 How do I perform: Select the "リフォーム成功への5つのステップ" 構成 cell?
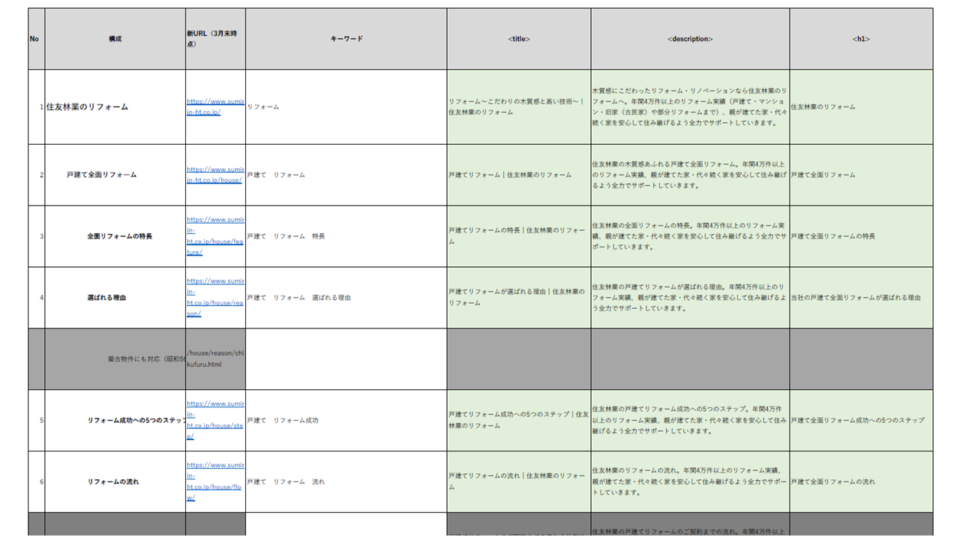click(115, 420)
